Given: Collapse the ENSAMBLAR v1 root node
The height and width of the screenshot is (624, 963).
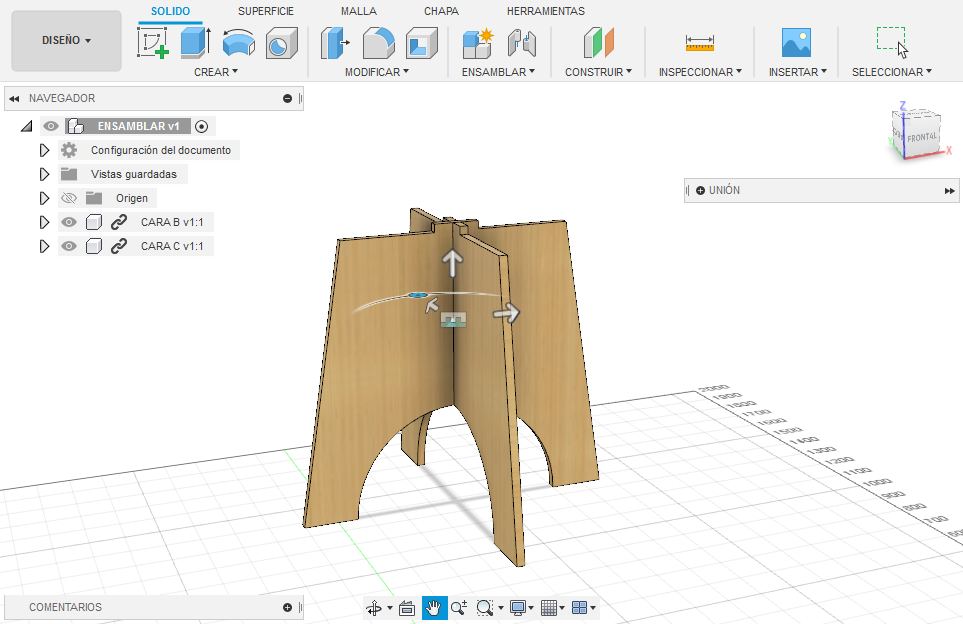Looking at the screenshot, I should tap(26, 127).
